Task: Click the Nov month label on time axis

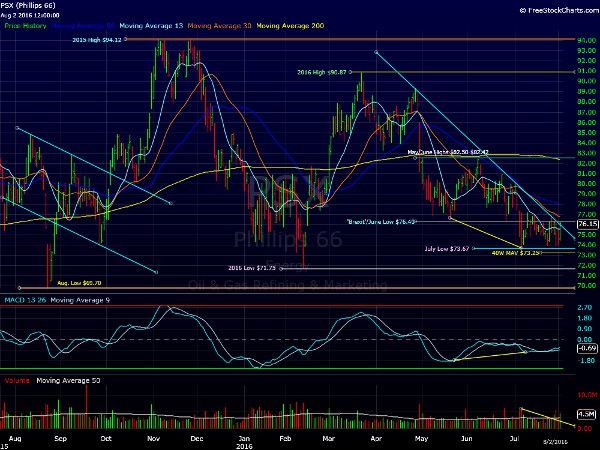Action: tap(153, 439)
